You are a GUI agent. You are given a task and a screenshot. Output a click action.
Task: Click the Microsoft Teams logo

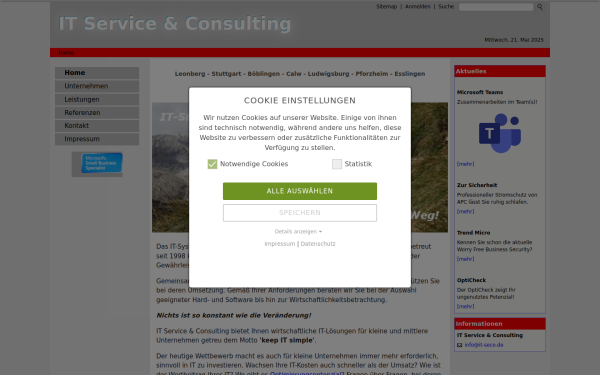tap(500, 133)
